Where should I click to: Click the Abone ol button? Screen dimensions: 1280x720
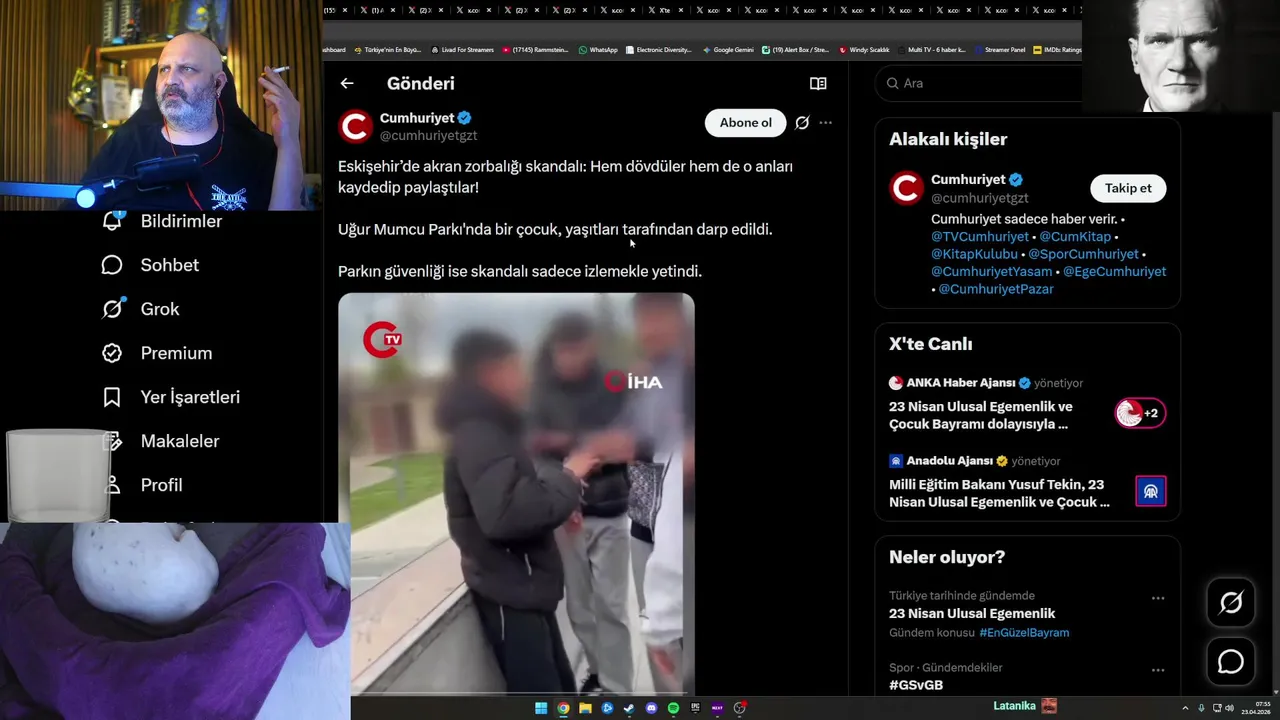coord(746,123)
